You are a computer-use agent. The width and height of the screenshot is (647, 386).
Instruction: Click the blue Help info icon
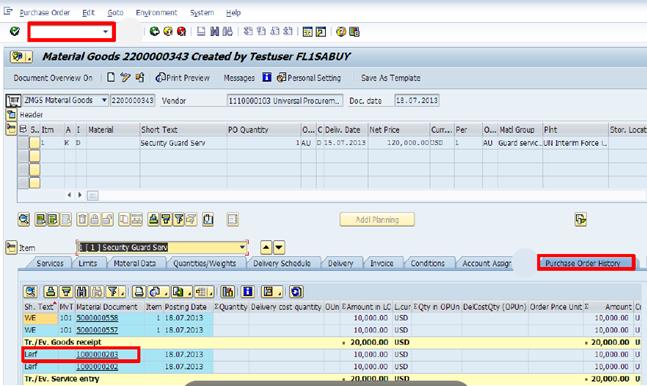tap(267, 77)
